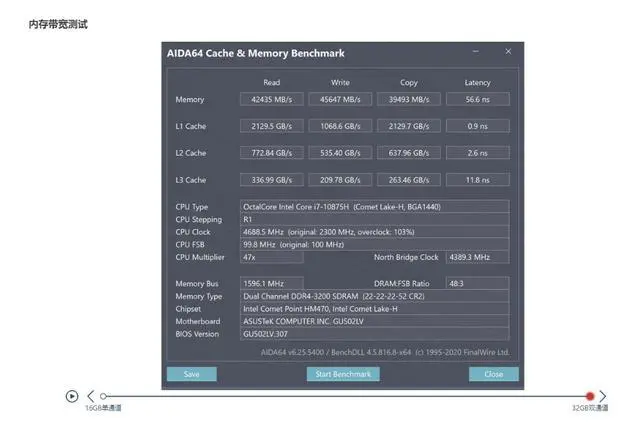
Task: Click Memory Write value 45647 MB/s
Action: coord(340,99)
